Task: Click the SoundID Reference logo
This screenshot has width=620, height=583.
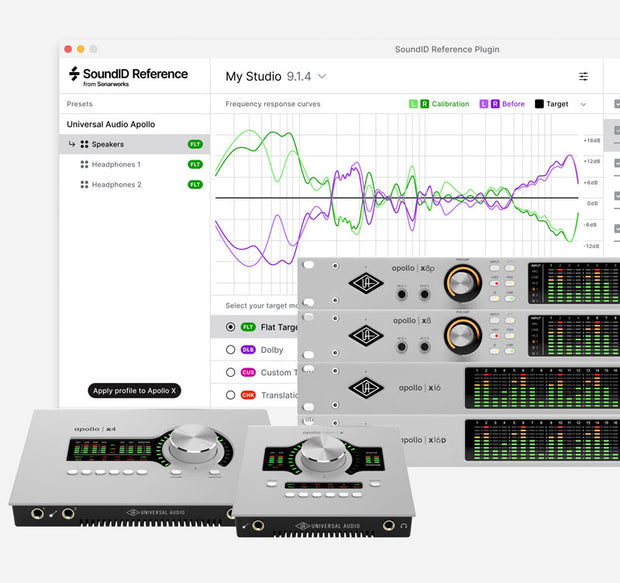Action: [128, 76]
